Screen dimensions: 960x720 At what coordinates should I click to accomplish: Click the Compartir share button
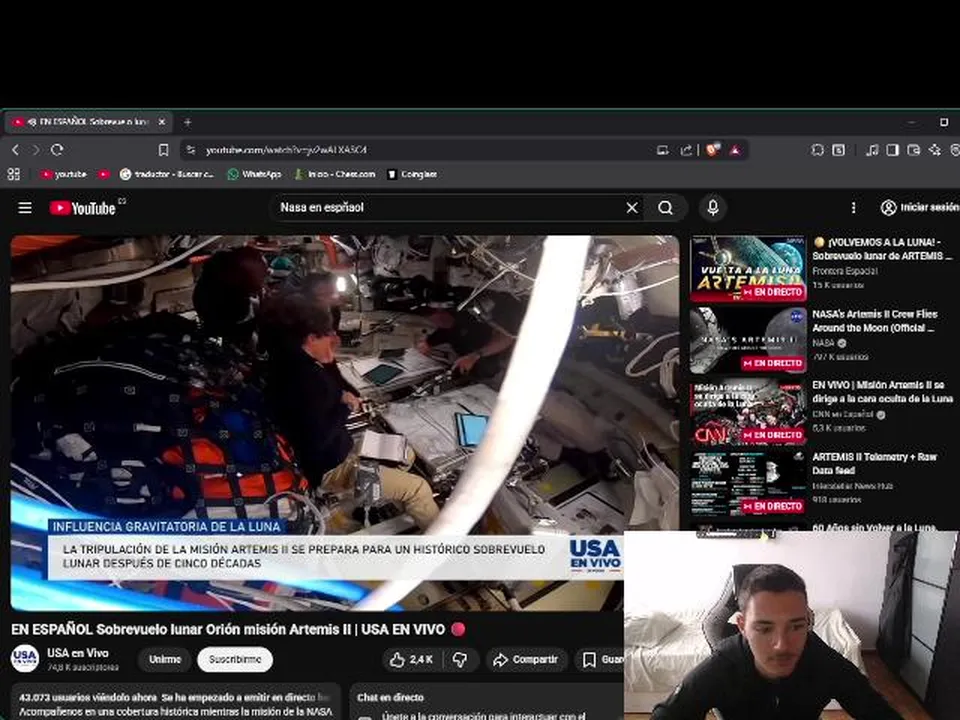(x=526, y=659)
